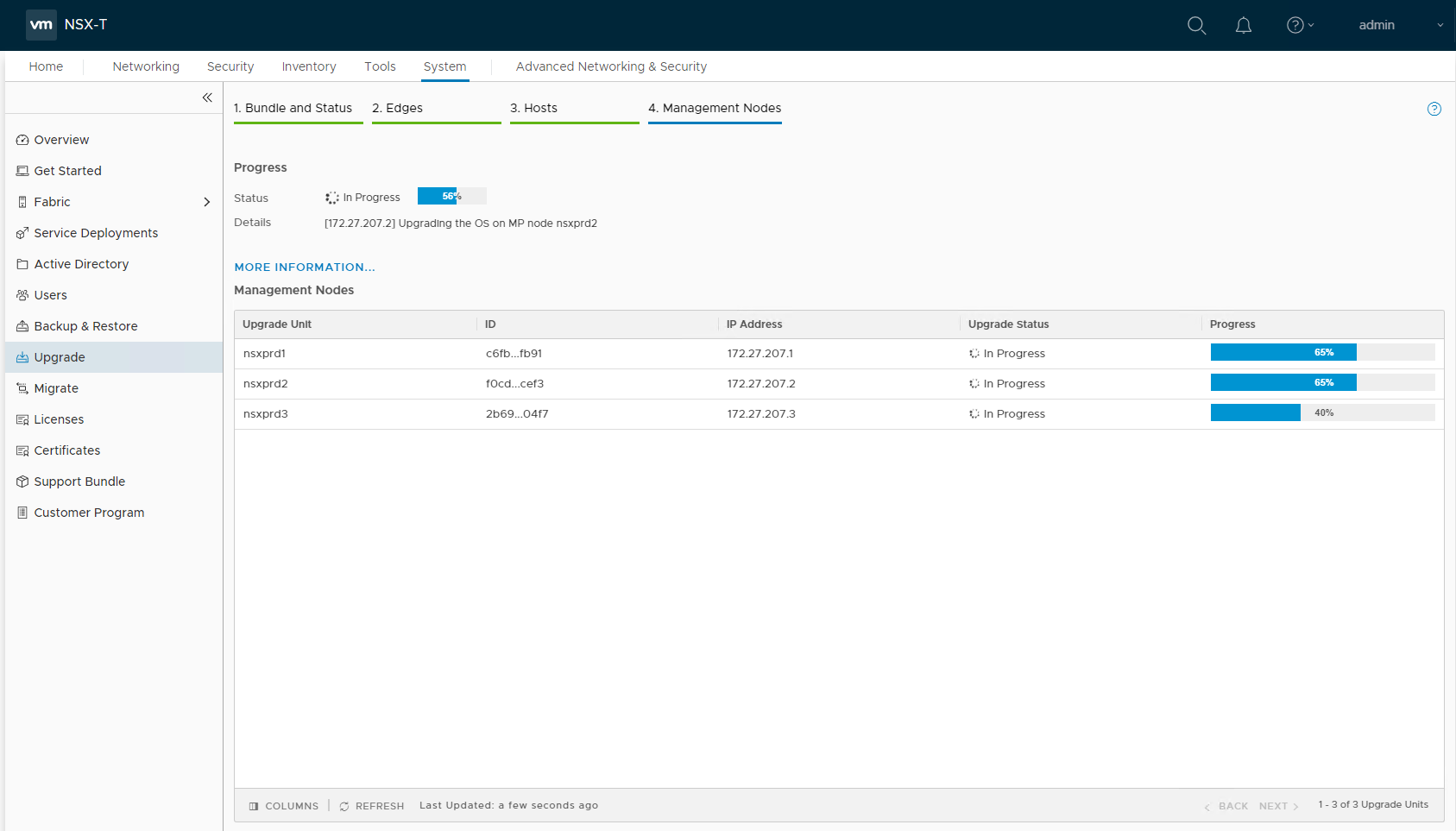Click the help circle icon on the page
Viewport: 1456px width, 831px height.
tap(1434, 109)
